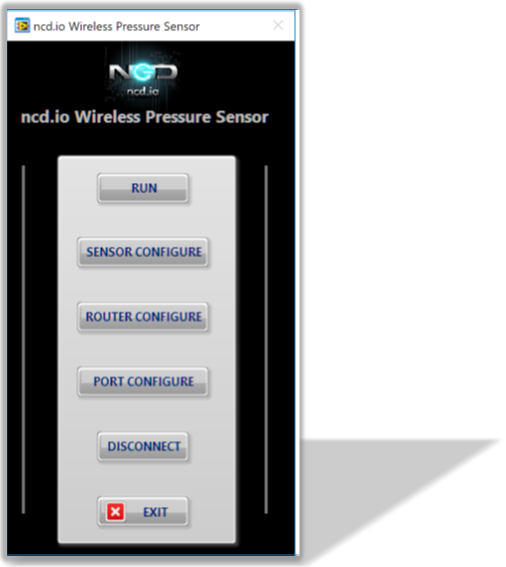Click the glowing blue C in the logo
The image size is (506, 567).
(x=143, y=72)
